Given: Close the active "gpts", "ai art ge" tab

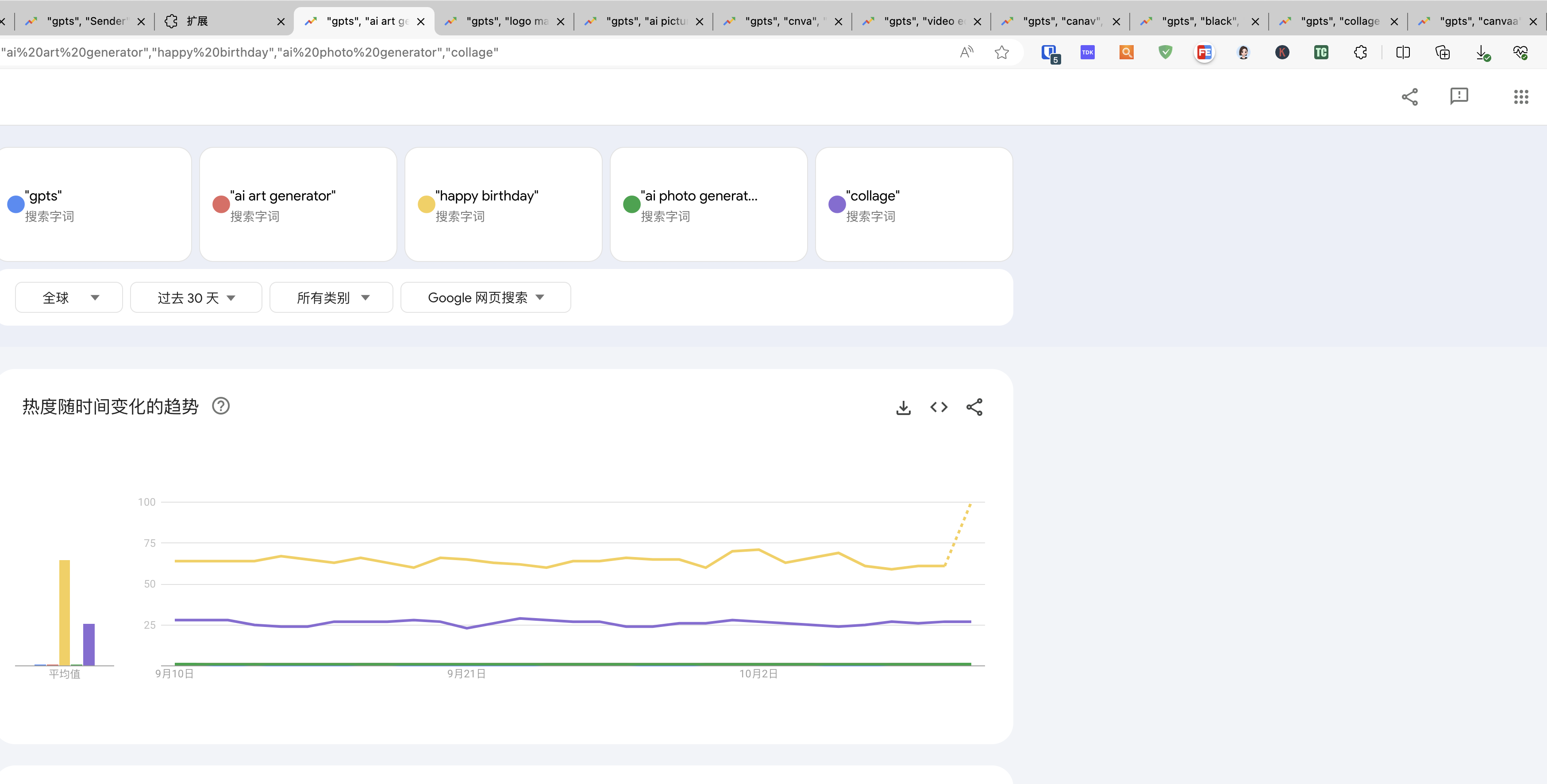Looking at the screenshot, I should (x=421, y=22).
